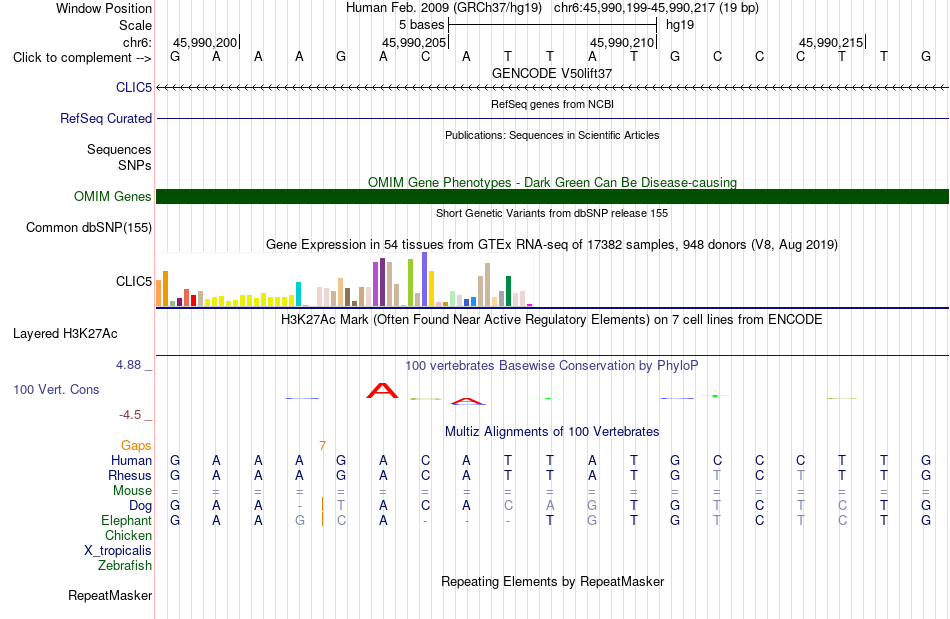Click the 'RepeatMasker' track label
Screen dimensions: 950x619
point(110,595)
